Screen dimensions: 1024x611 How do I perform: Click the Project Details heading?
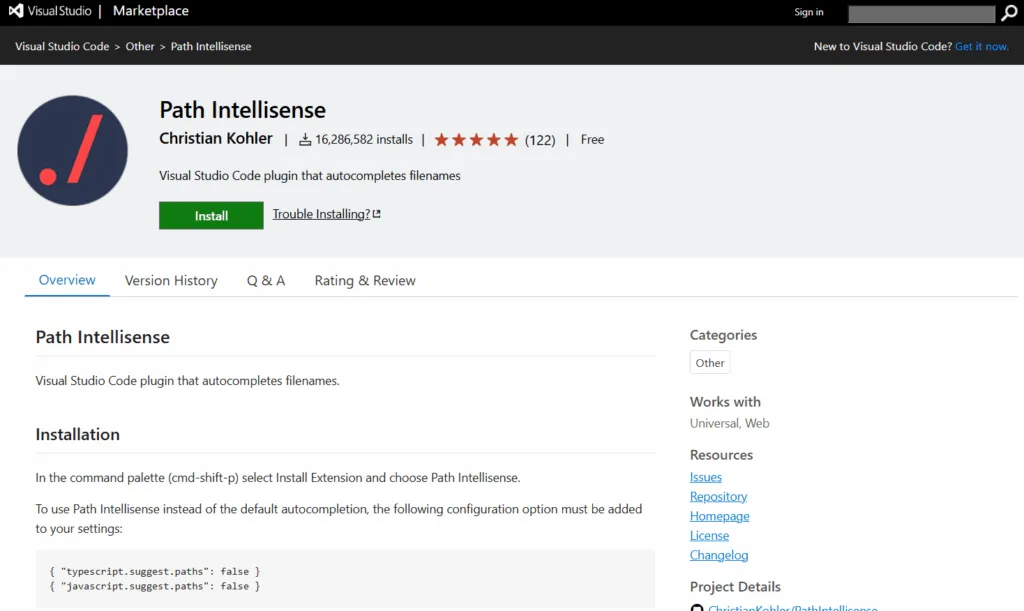[x=735, y=587]
